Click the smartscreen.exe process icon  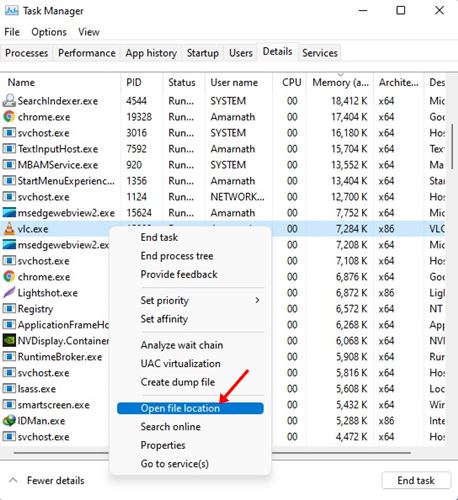9,405
